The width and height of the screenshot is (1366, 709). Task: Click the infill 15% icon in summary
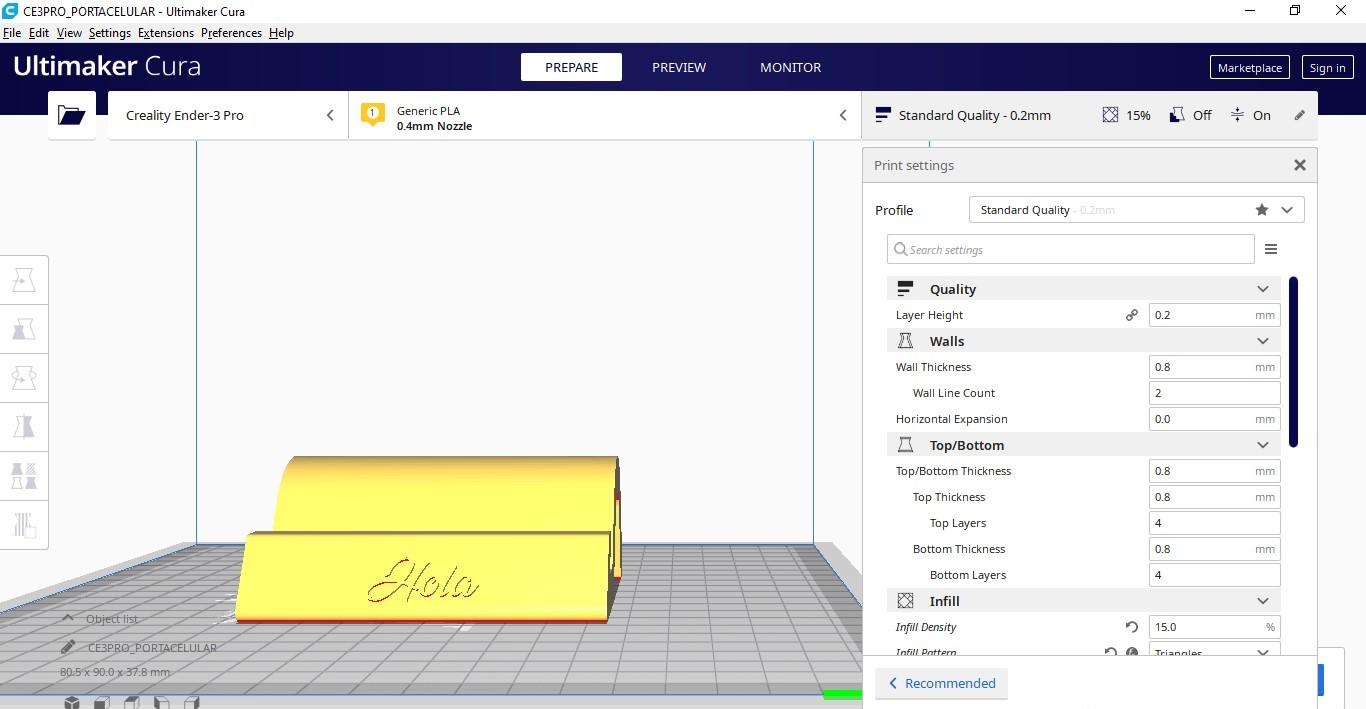point(1110,115)
